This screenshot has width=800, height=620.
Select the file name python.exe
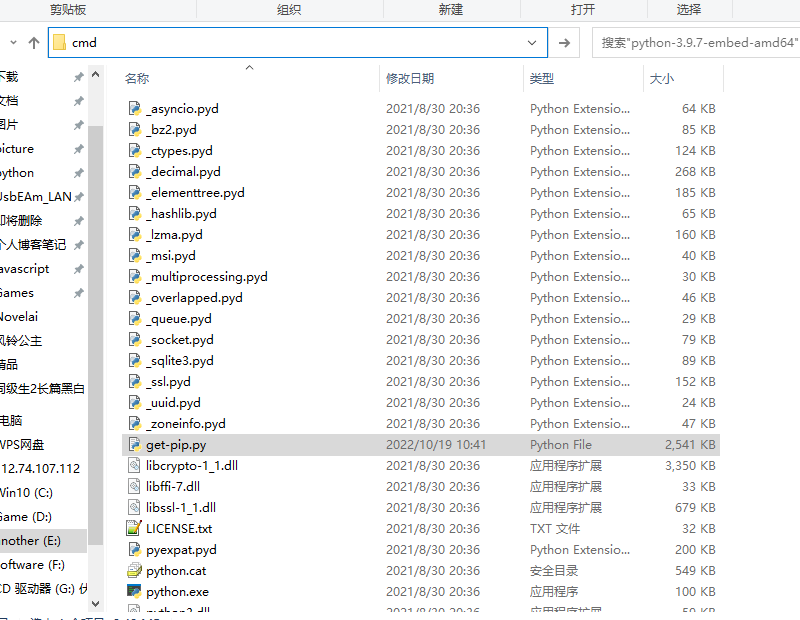[x=177, y=592]
